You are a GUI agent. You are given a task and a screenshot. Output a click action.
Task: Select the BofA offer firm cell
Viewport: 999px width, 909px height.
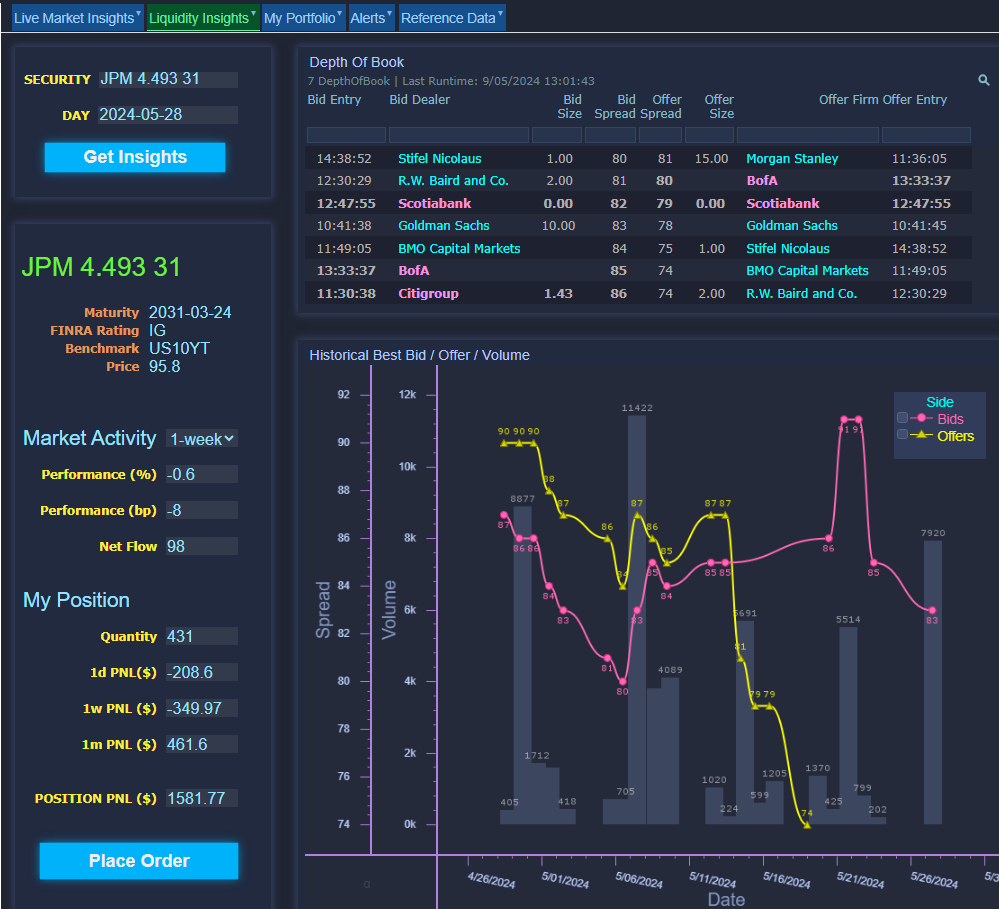coord(762,181)
